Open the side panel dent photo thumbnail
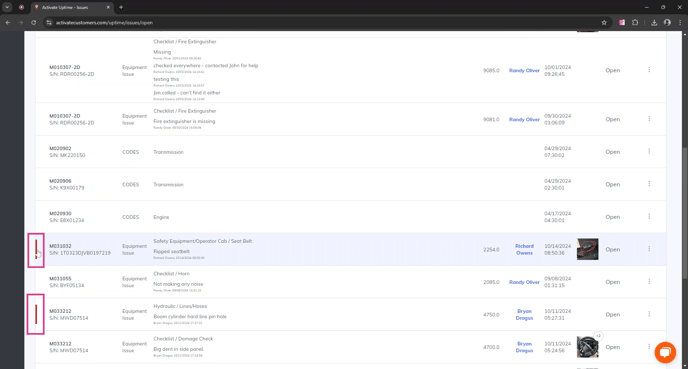This screenshot has width=688, height=369. 587,347
